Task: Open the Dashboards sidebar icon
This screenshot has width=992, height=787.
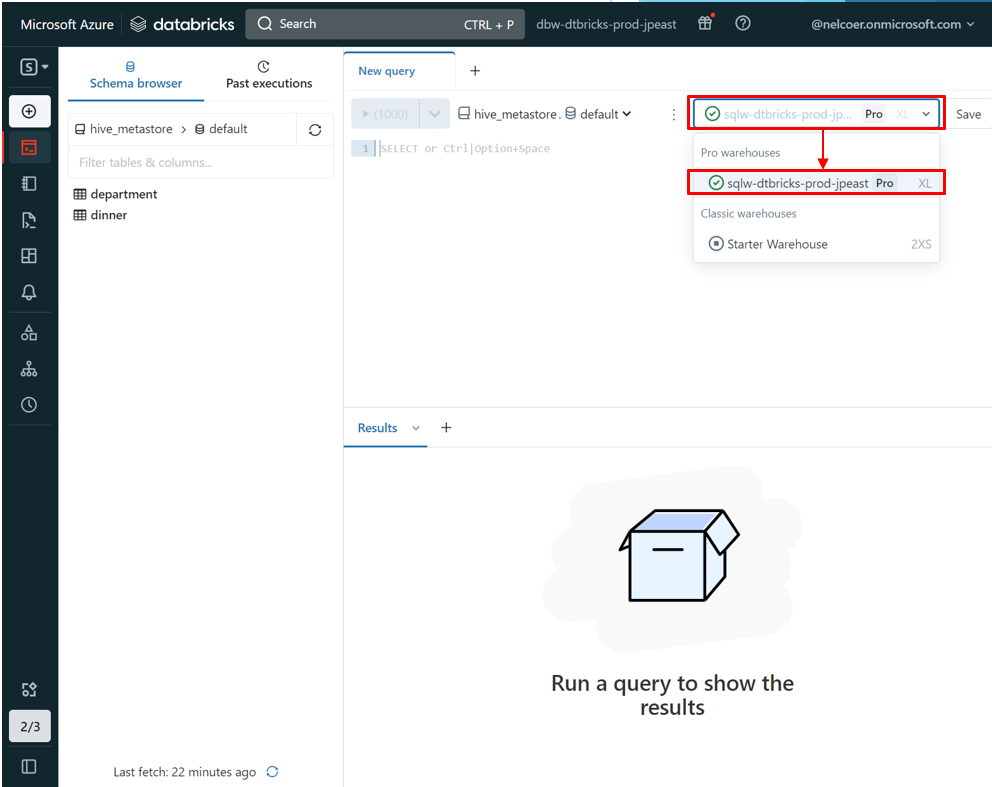Action: click(29, 256)
